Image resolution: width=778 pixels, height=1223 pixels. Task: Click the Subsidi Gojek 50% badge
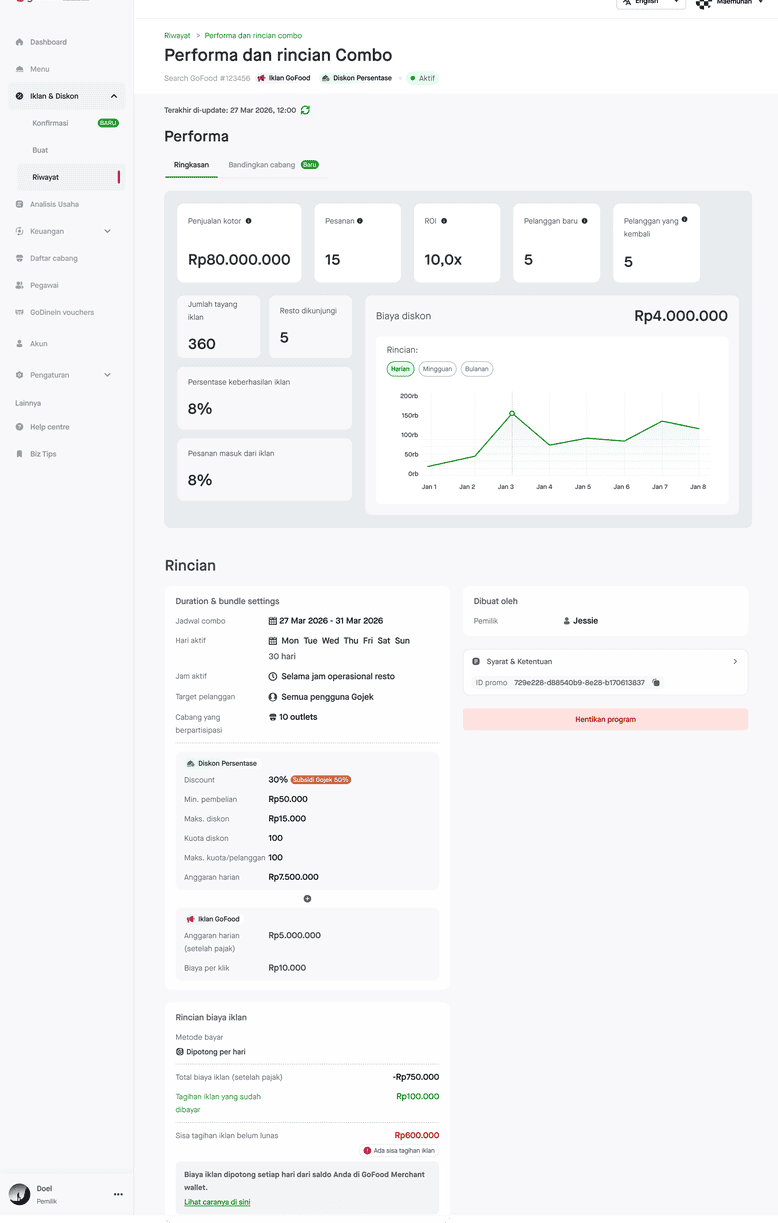tap(321, 780)
